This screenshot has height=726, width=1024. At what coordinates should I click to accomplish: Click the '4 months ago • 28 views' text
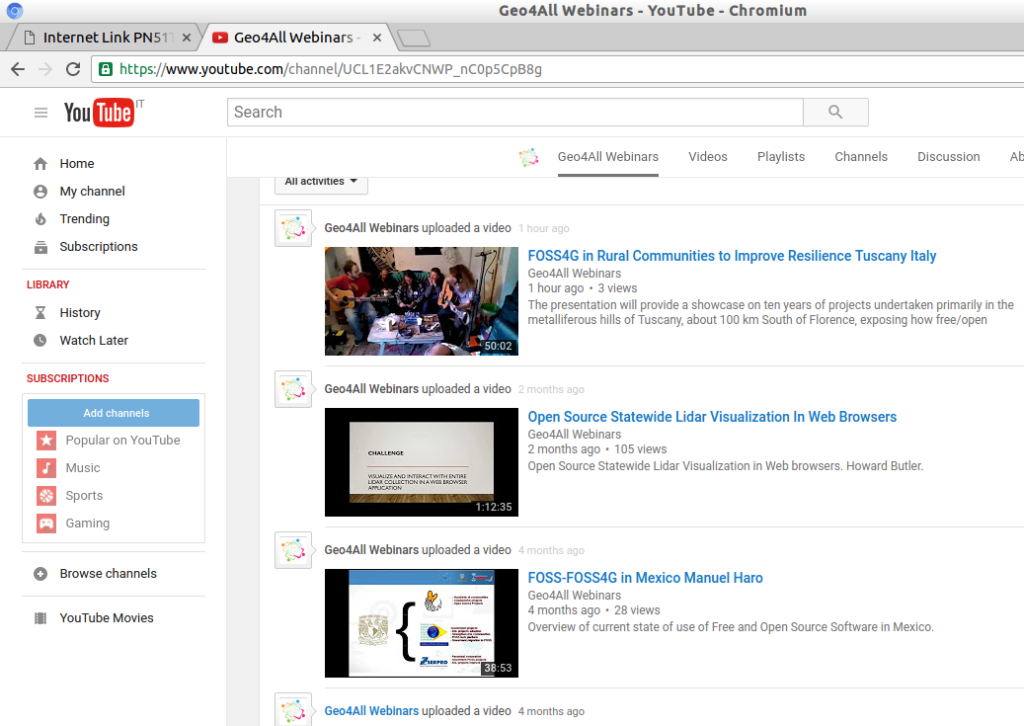pyautogui.click(x=594, y=610)
